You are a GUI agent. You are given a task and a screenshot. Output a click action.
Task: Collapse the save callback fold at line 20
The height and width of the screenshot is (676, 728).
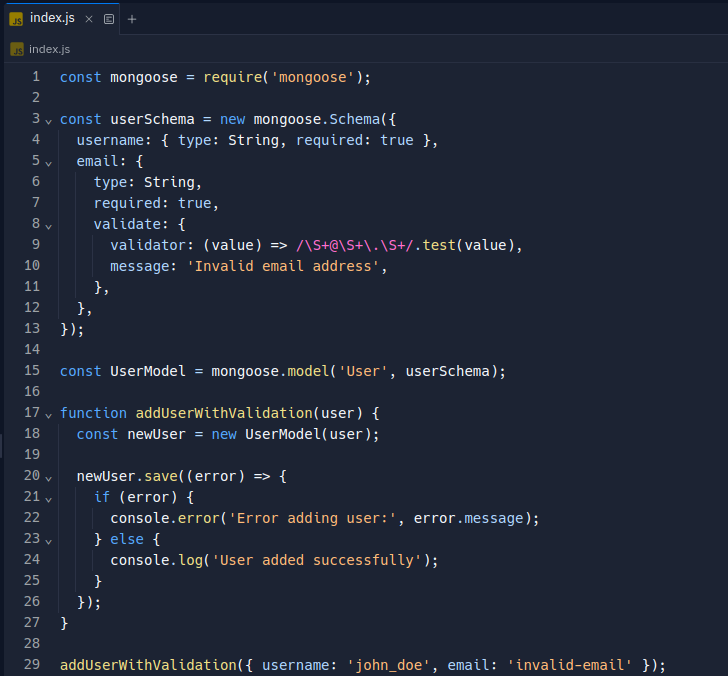(x=48, y=479)
